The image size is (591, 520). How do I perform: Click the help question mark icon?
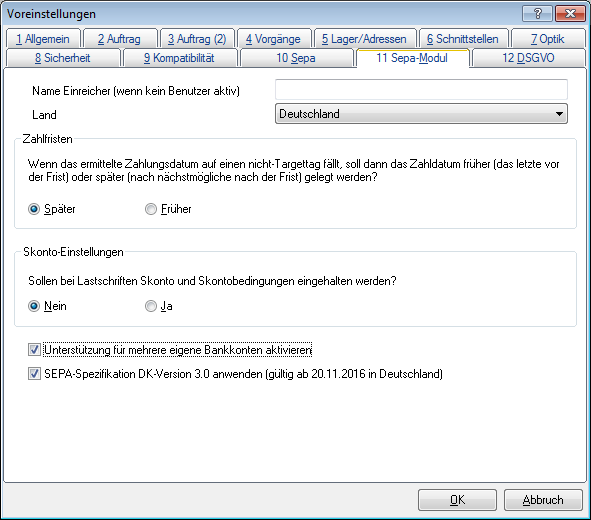(537, 14)
